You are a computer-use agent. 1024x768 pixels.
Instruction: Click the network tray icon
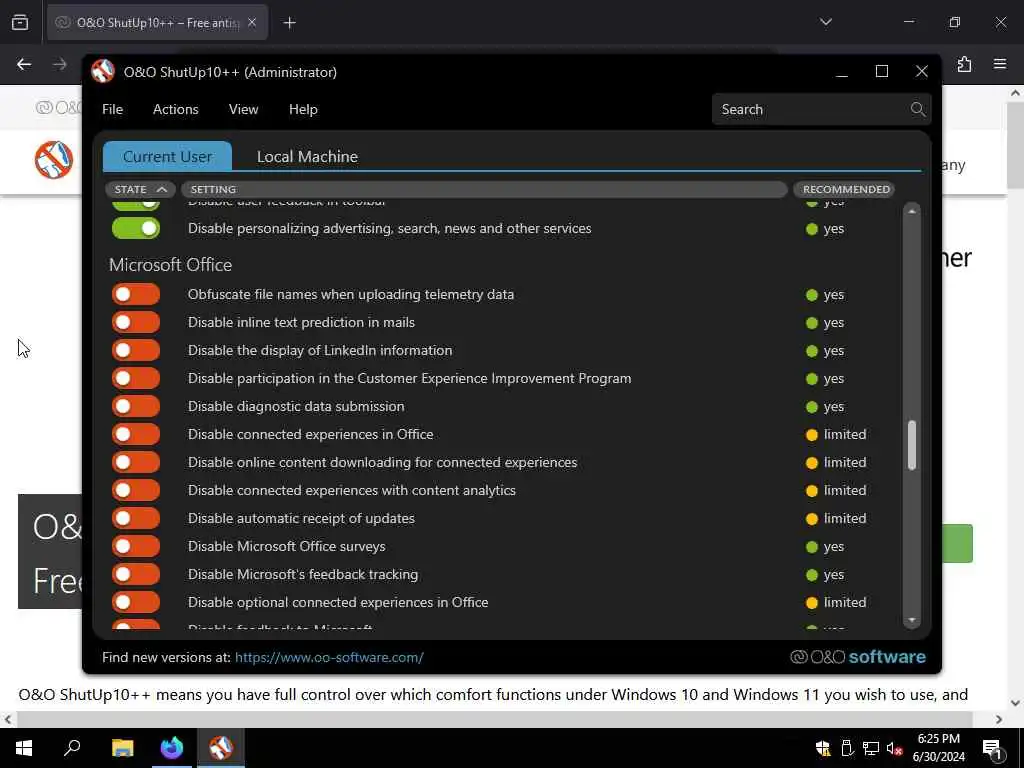(x=871, y=748)
